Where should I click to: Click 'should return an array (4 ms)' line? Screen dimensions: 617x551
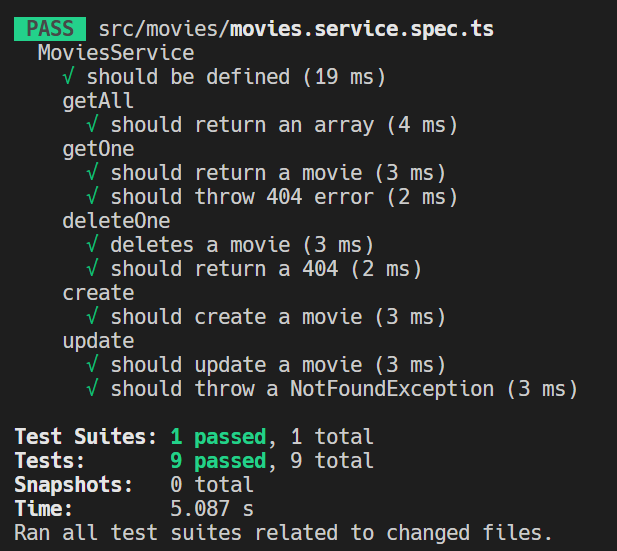point(284,125)
